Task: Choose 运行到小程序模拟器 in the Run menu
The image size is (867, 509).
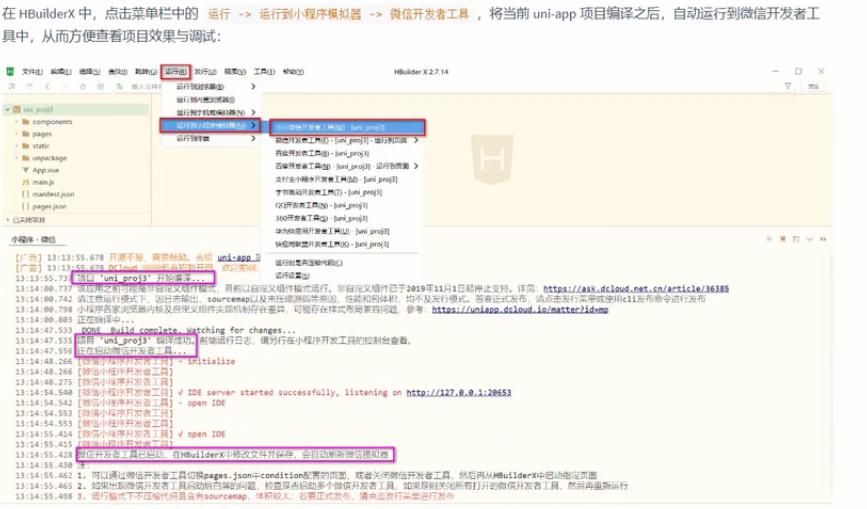Action: click(211, 125)
